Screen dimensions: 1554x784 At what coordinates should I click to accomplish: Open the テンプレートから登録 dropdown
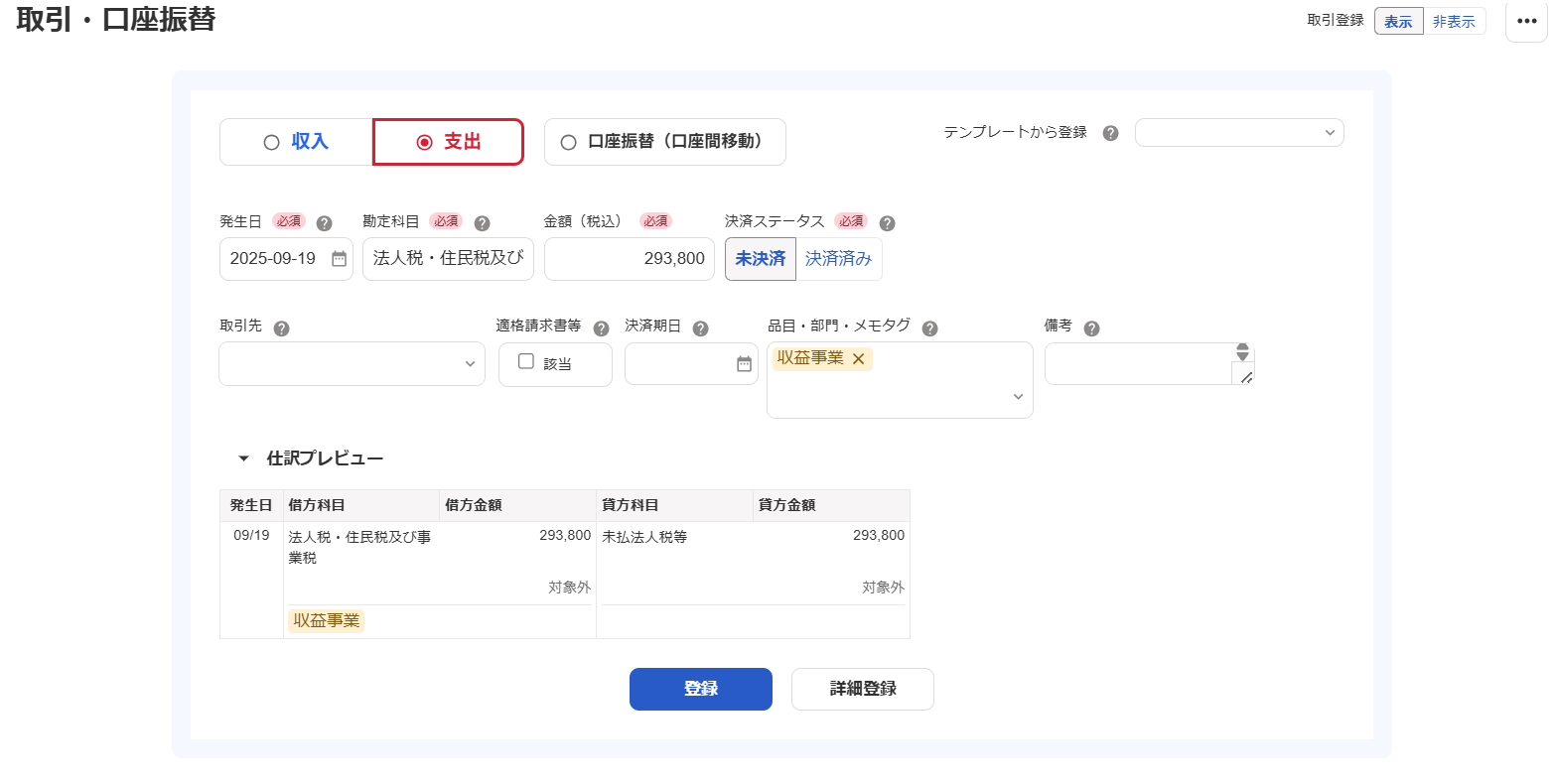1239,133
